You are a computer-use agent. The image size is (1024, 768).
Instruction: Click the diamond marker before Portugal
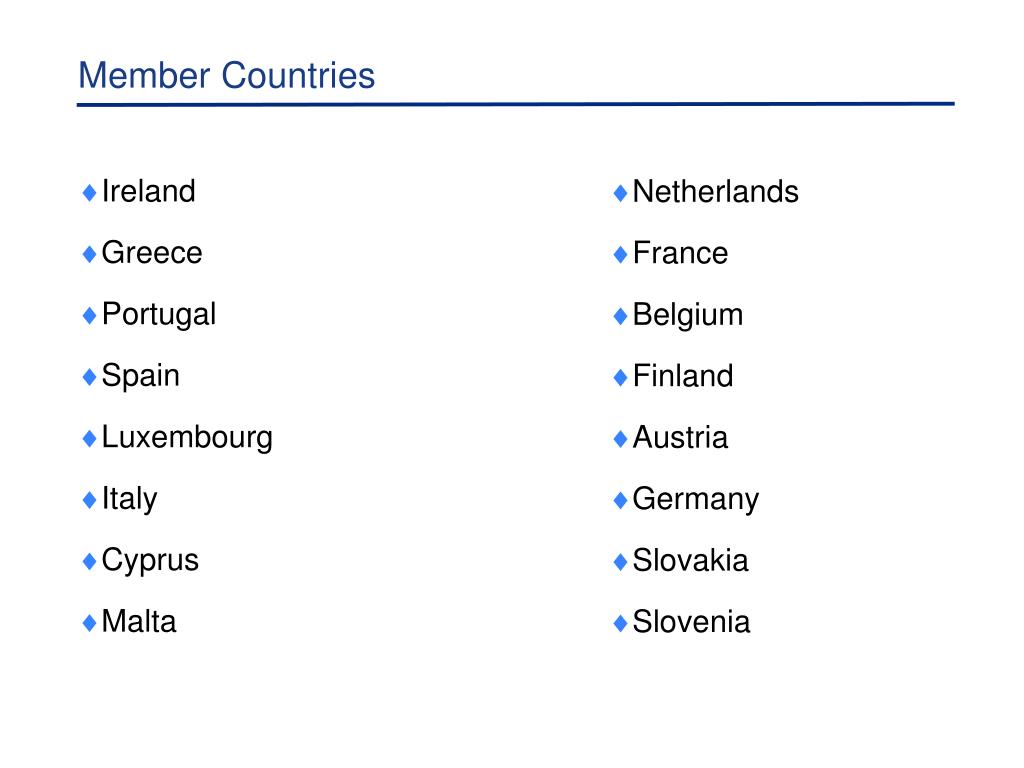pos(89,315)
